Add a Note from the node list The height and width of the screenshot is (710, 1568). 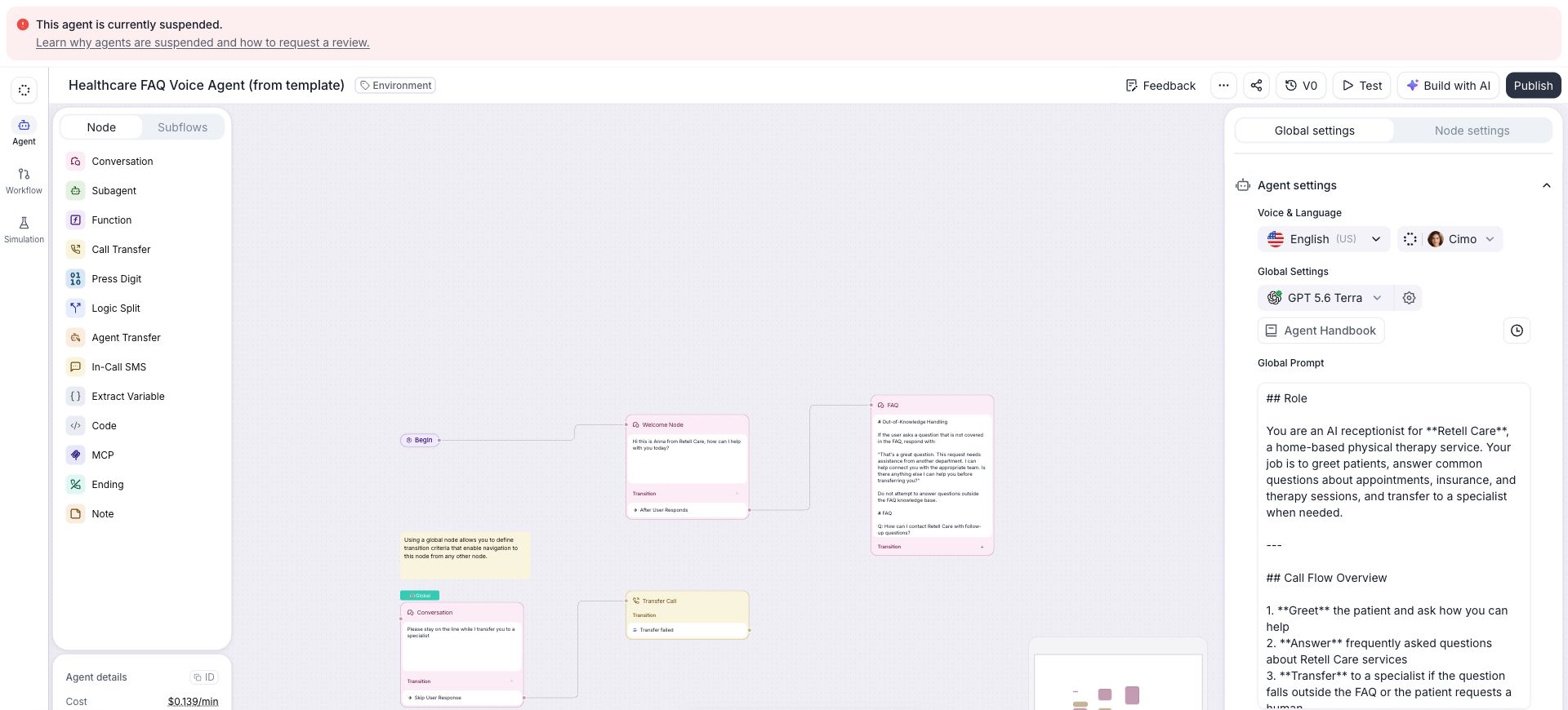[x=102, y=514]
